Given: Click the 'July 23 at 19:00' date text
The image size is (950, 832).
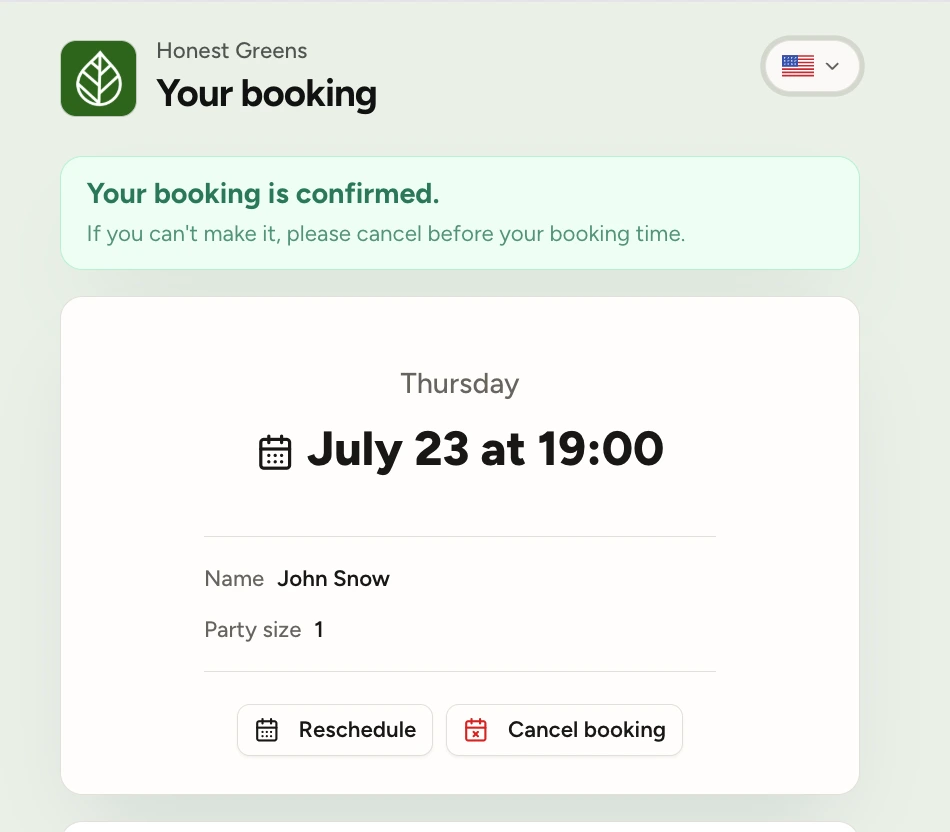Looking at the screenshot, I should [x=485, y=450].
